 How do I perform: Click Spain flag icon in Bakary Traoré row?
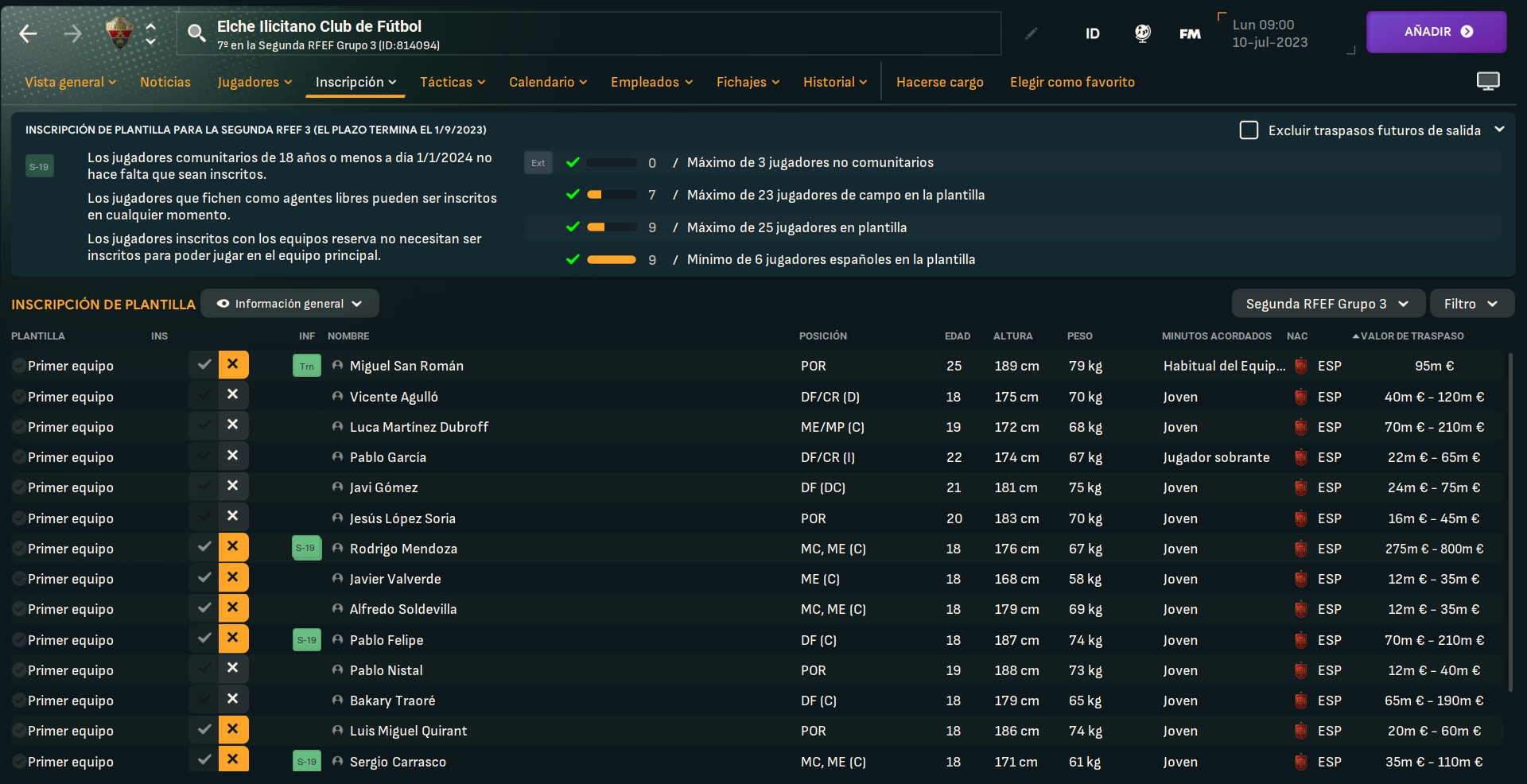pyautogui.click(x=1301, y=701)
